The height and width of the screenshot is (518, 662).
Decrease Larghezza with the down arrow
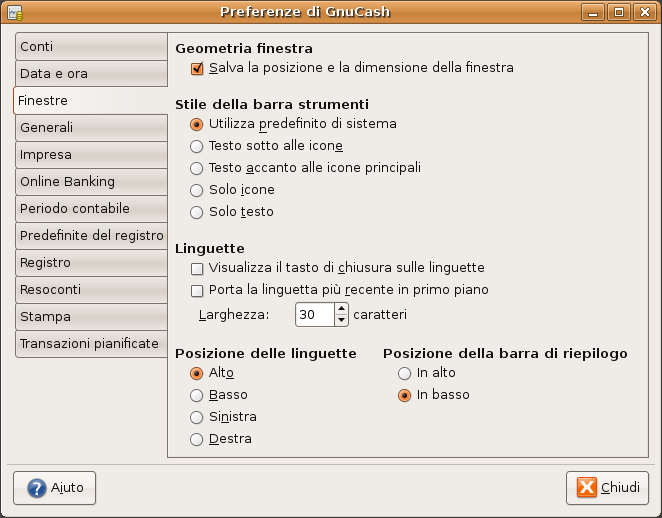(341, 320)
